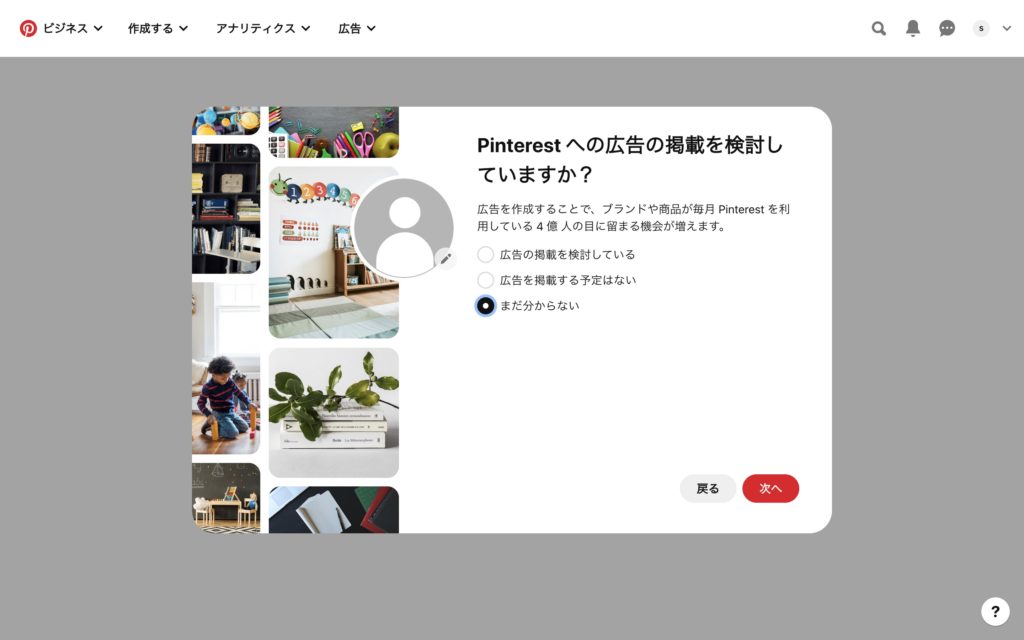
Task: Expand the アナリティクス dropdown menu
Action: (263, 28)
